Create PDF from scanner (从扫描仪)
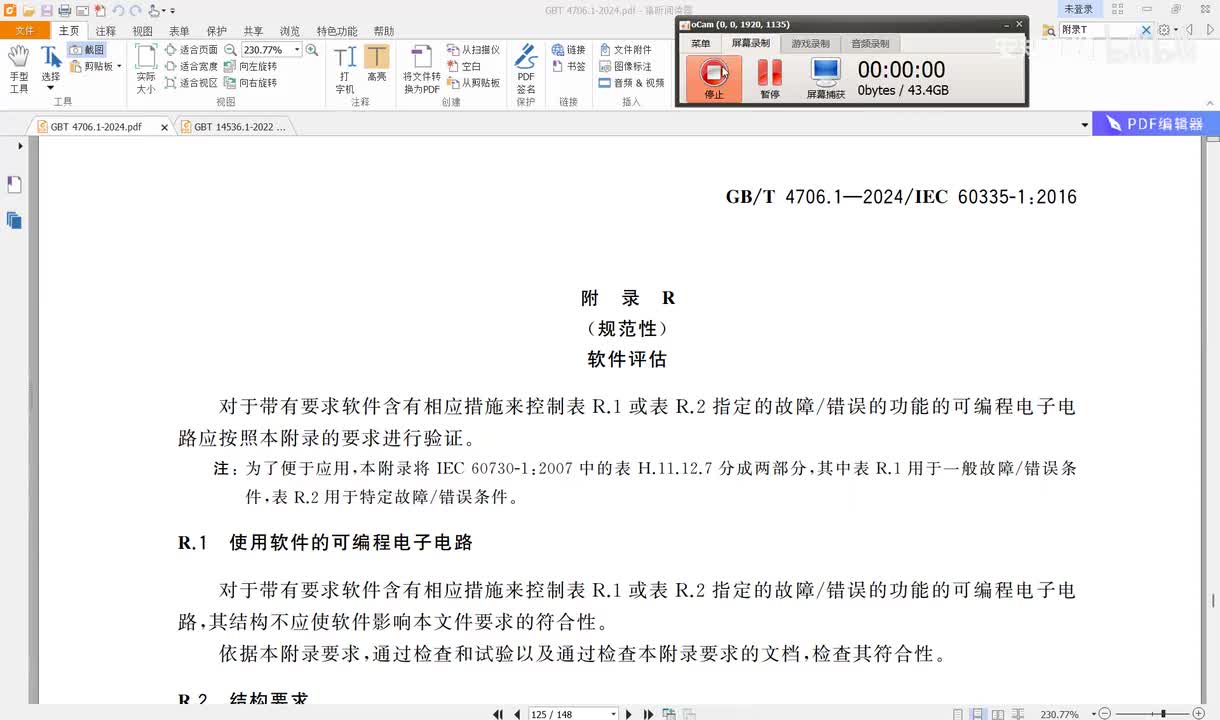The width and height of the screenshot is (1220, 720). point(473,49)
